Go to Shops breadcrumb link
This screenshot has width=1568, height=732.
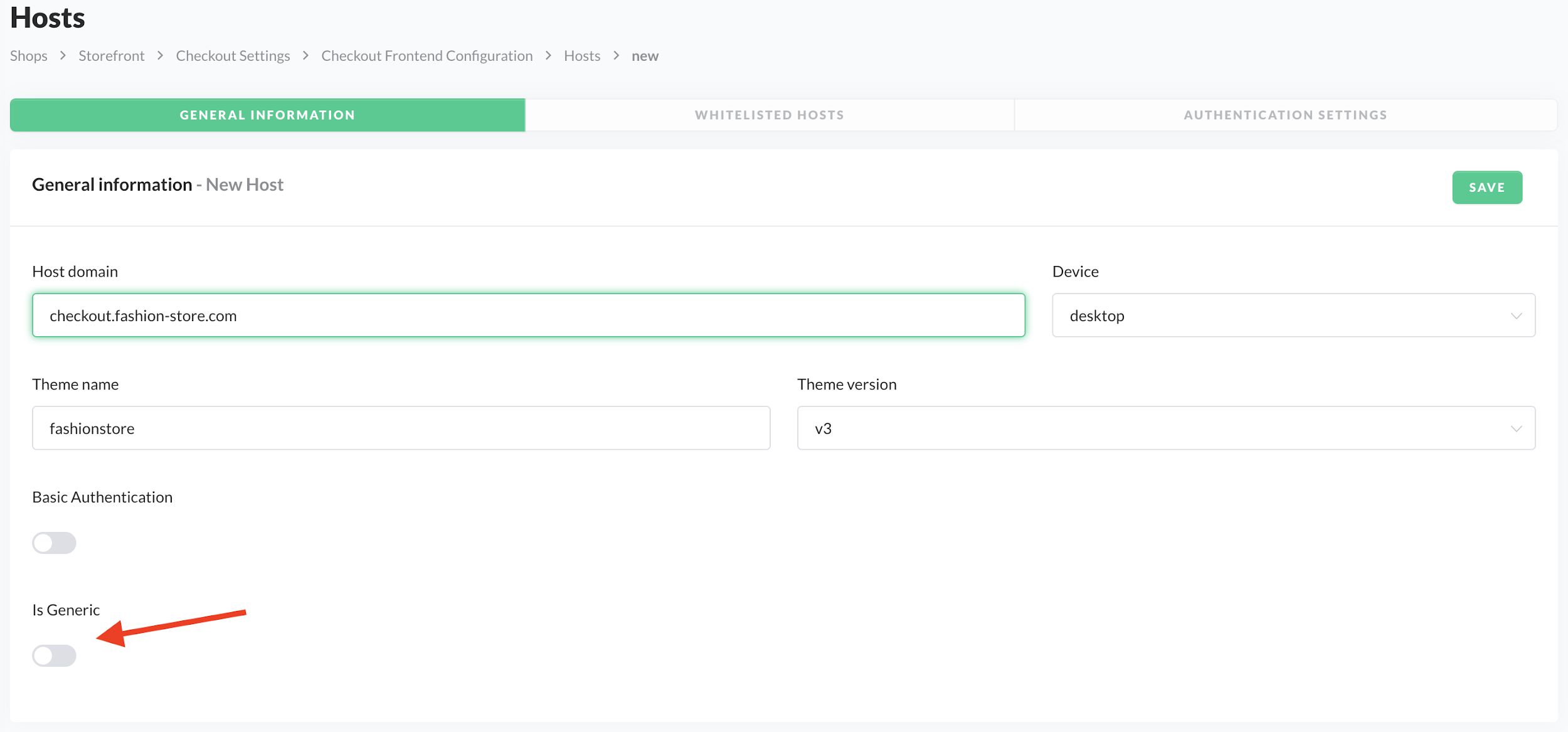coord(29,56)
